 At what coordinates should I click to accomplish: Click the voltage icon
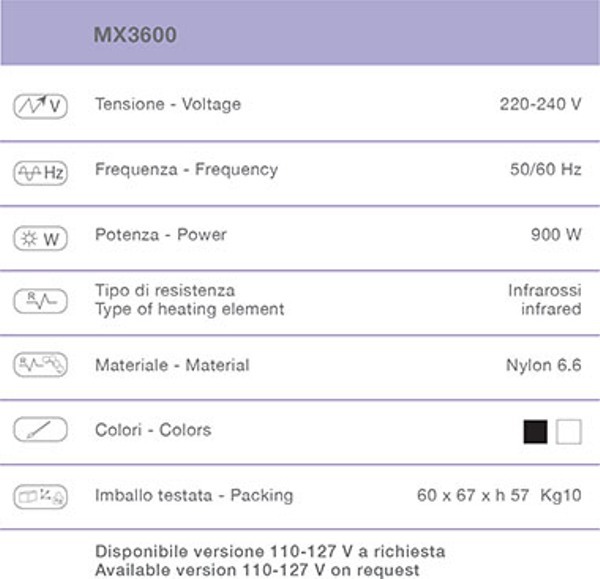pos(40,105)
